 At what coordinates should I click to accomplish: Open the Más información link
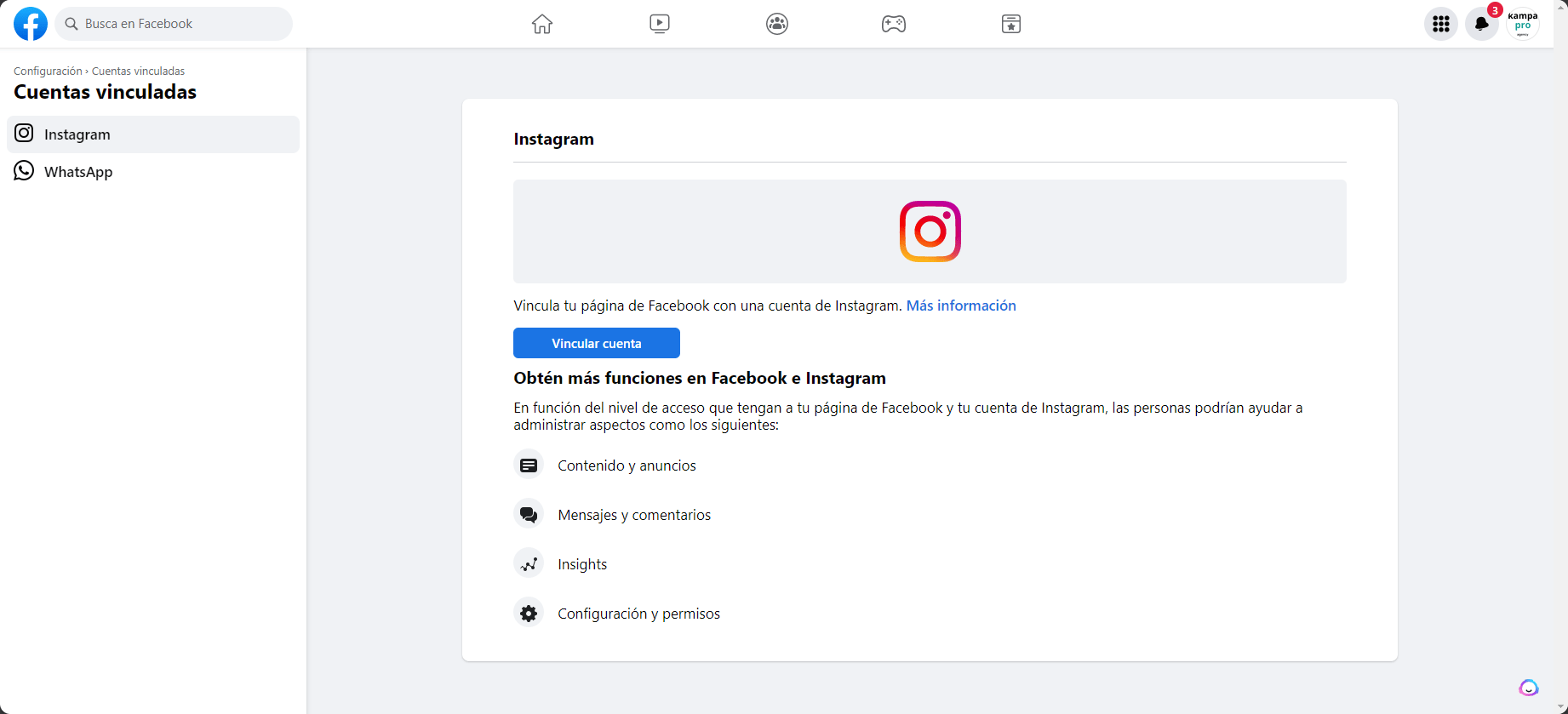click(x=961, y=306)
